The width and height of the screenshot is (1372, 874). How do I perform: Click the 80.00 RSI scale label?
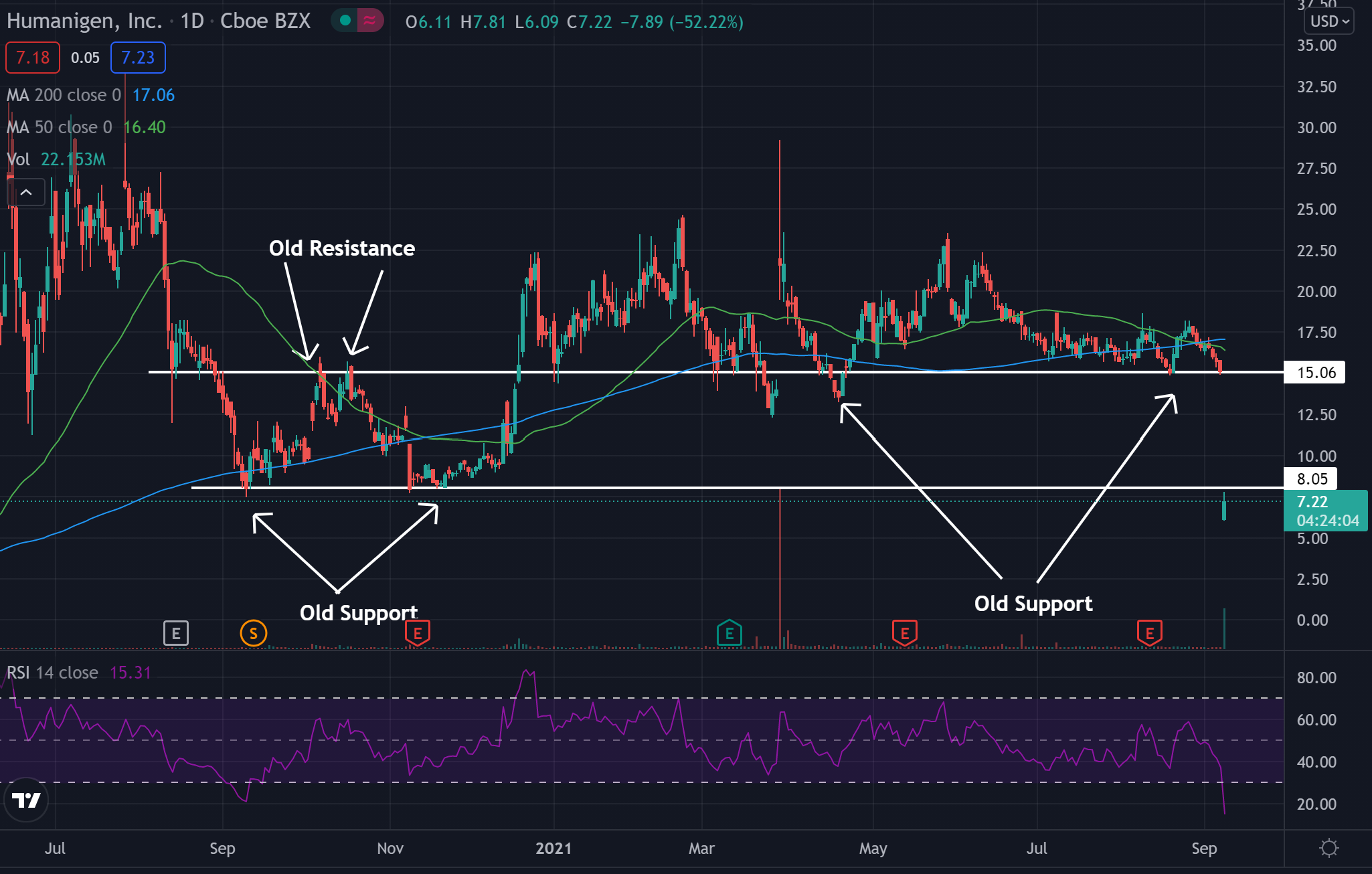1316,678
